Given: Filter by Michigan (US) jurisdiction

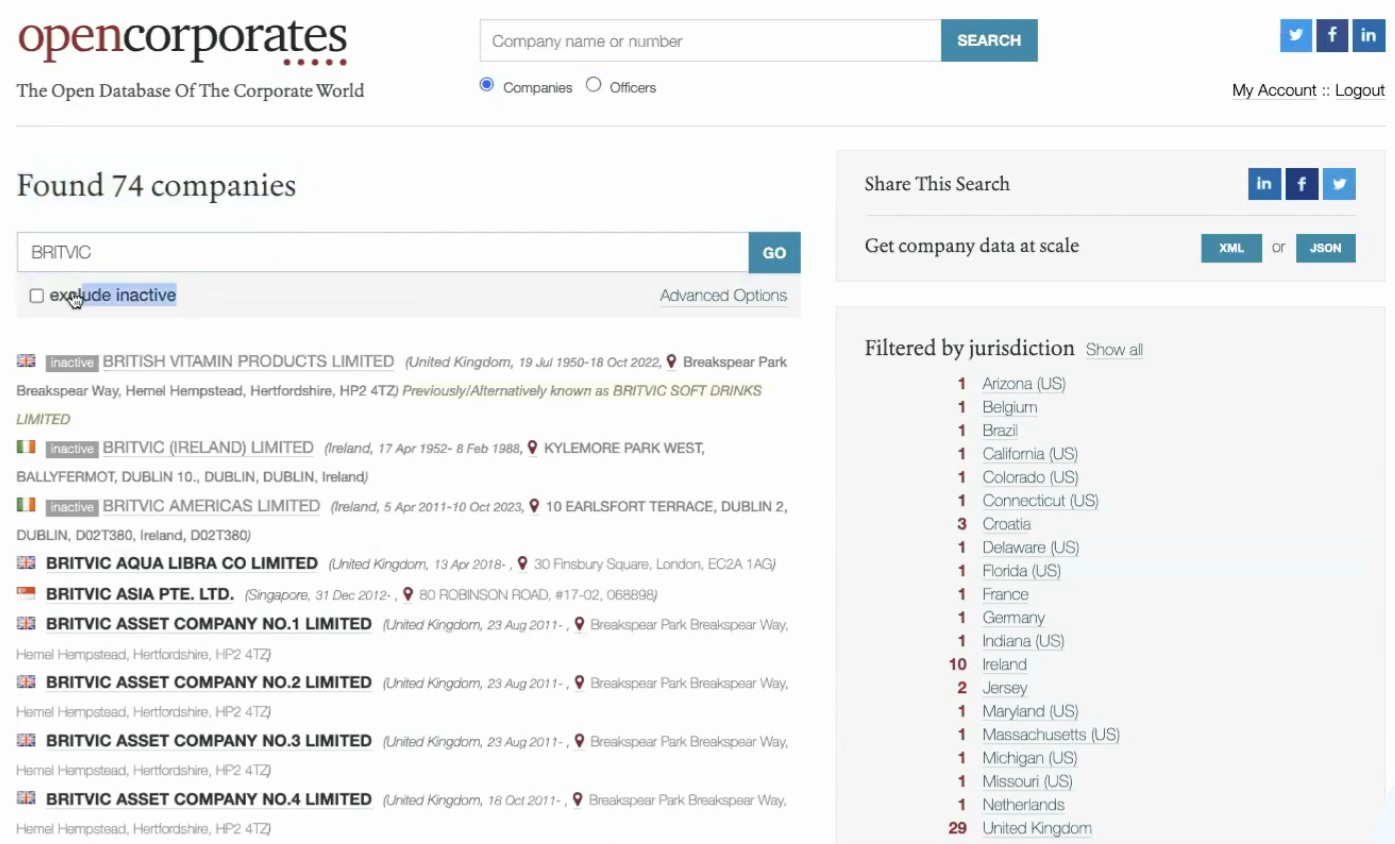Looking at the screenshot, I should 1029,758.
